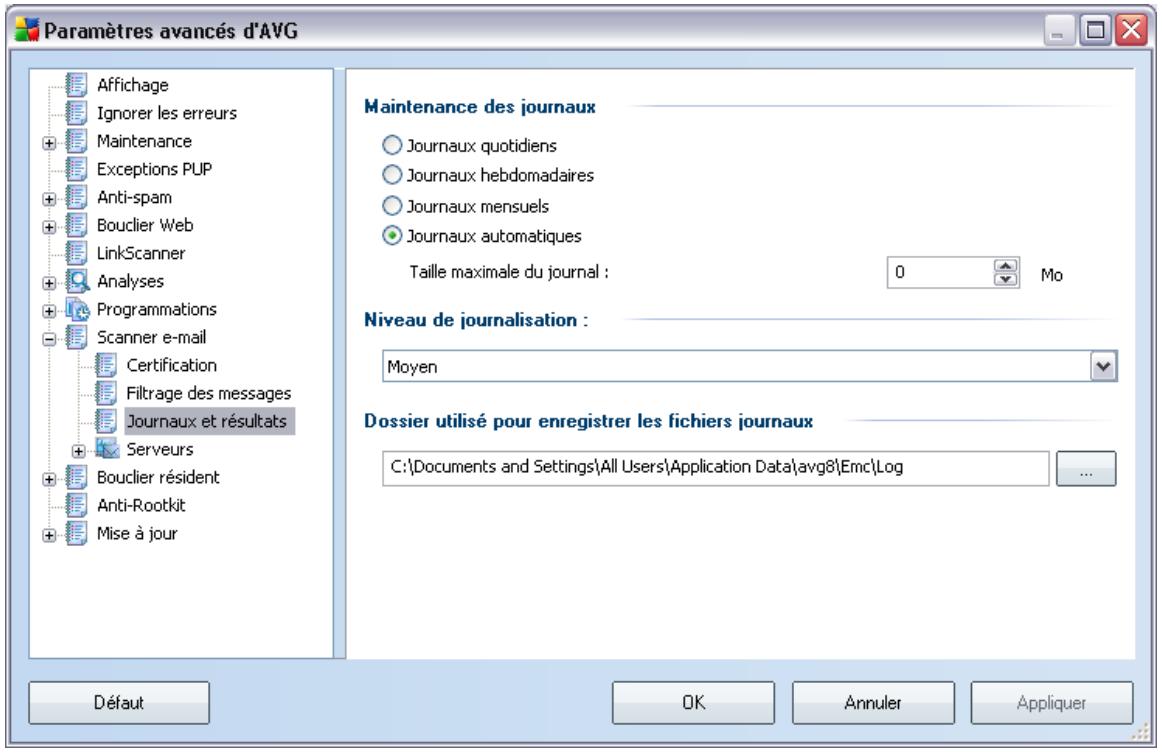
Task: Open LinkScanner settings item
Action: [x=141, y=253]
